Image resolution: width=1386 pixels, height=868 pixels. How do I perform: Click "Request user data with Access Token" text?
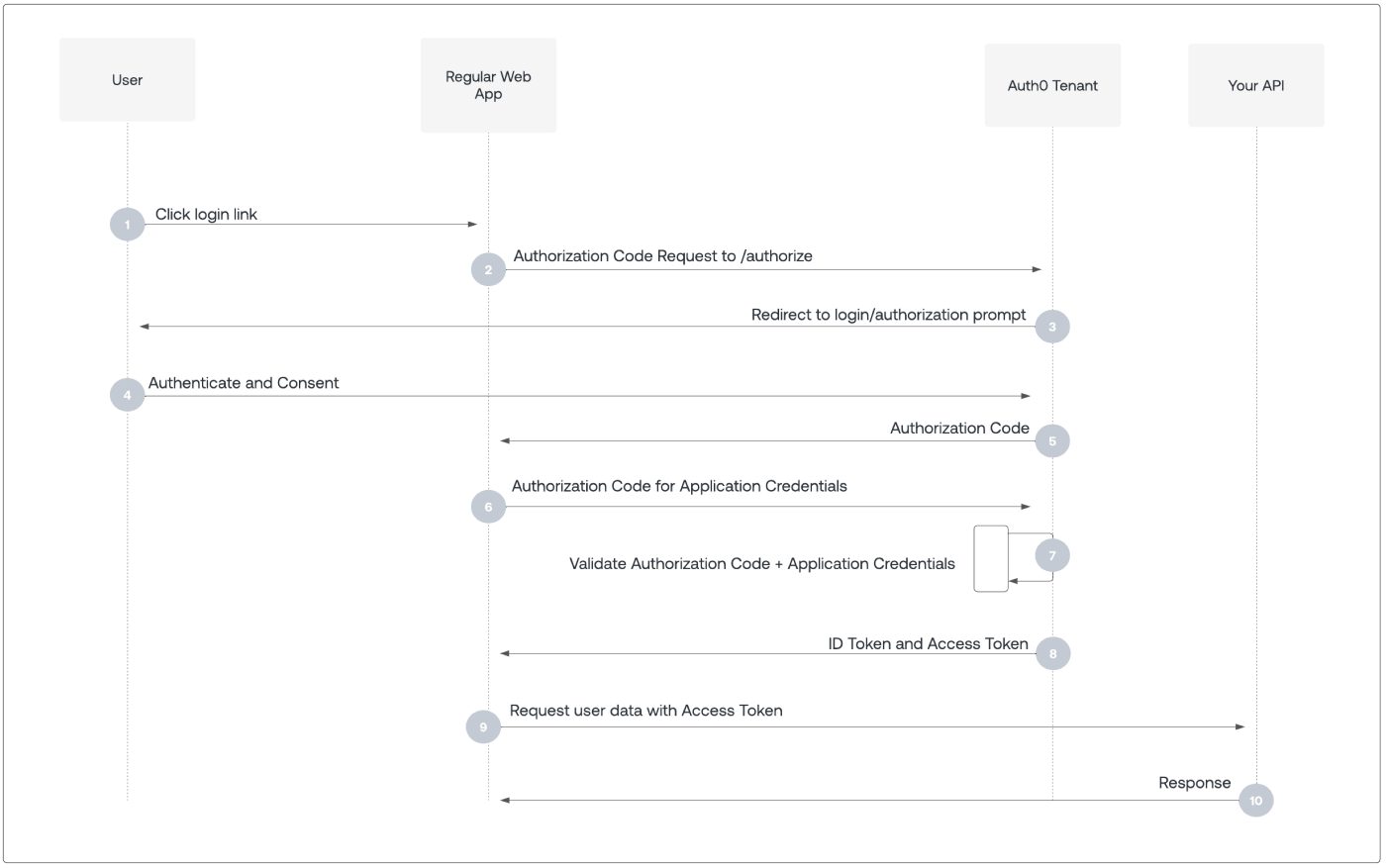click(645, 711)
